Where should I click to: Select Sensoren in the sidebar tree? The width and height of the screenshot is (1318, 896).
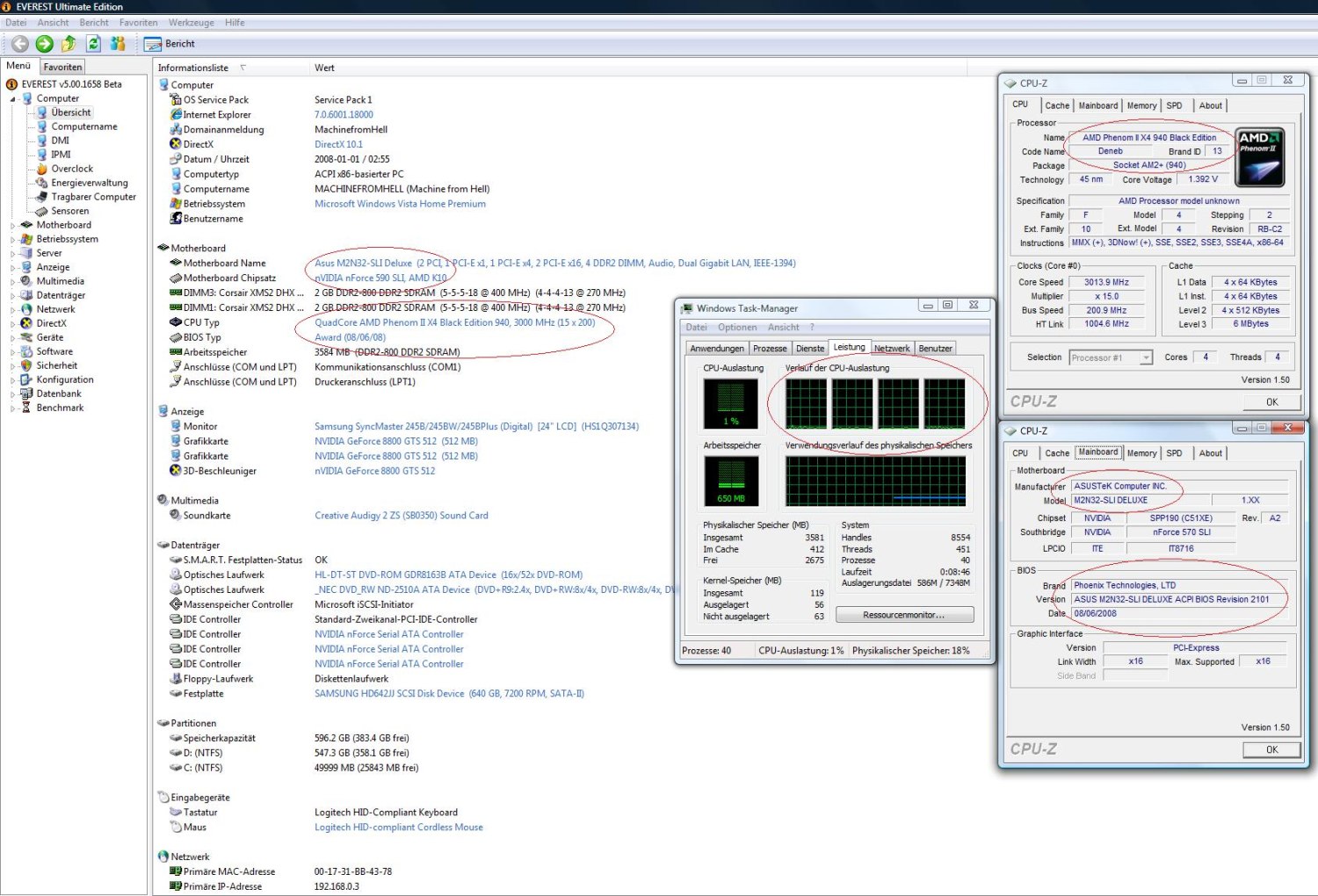(x=69, y=211)
